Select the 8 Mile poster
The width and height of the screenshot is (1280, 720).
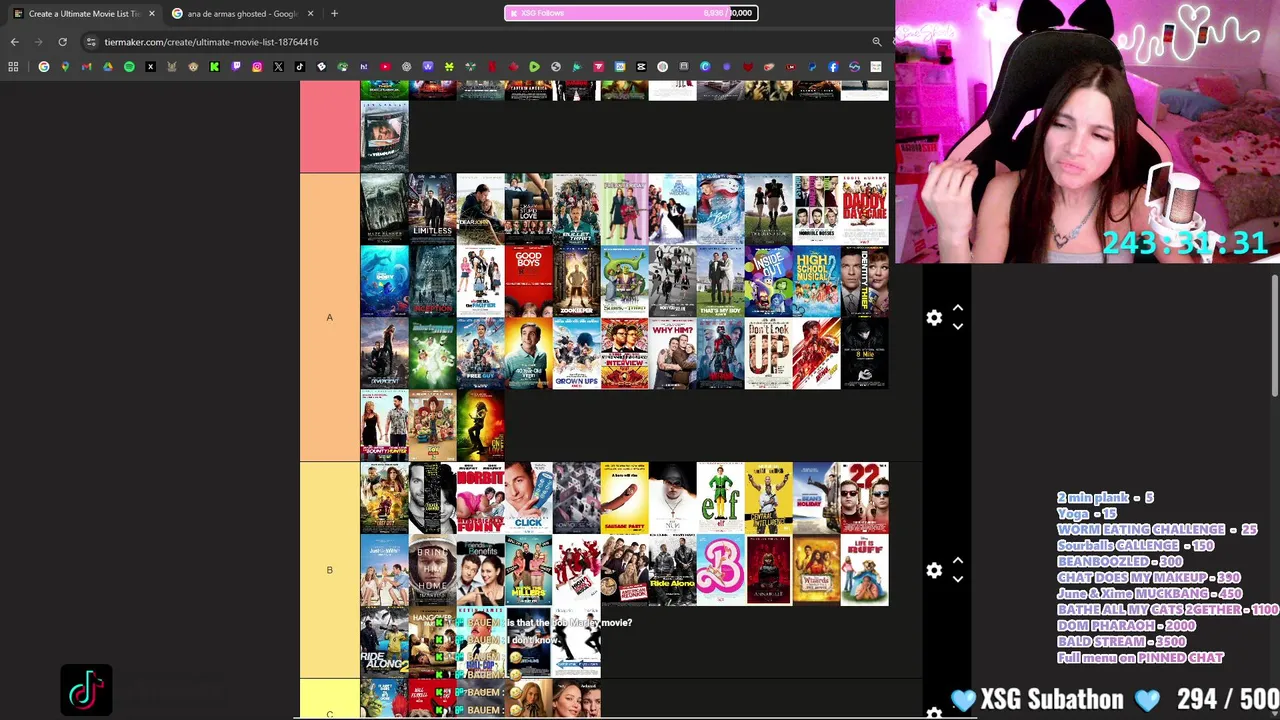pyautogui.click(x=864, y=353)
